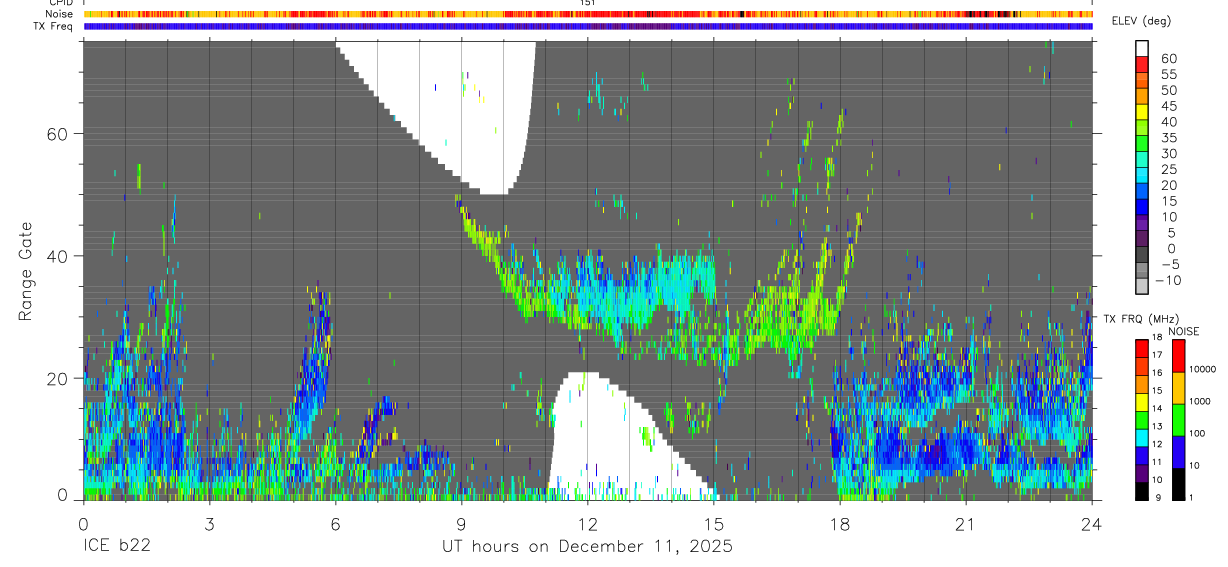1228x567 pixels.
Task: Click the '24' hour tick label on the UT axis
Action: tap(1091, 523)
